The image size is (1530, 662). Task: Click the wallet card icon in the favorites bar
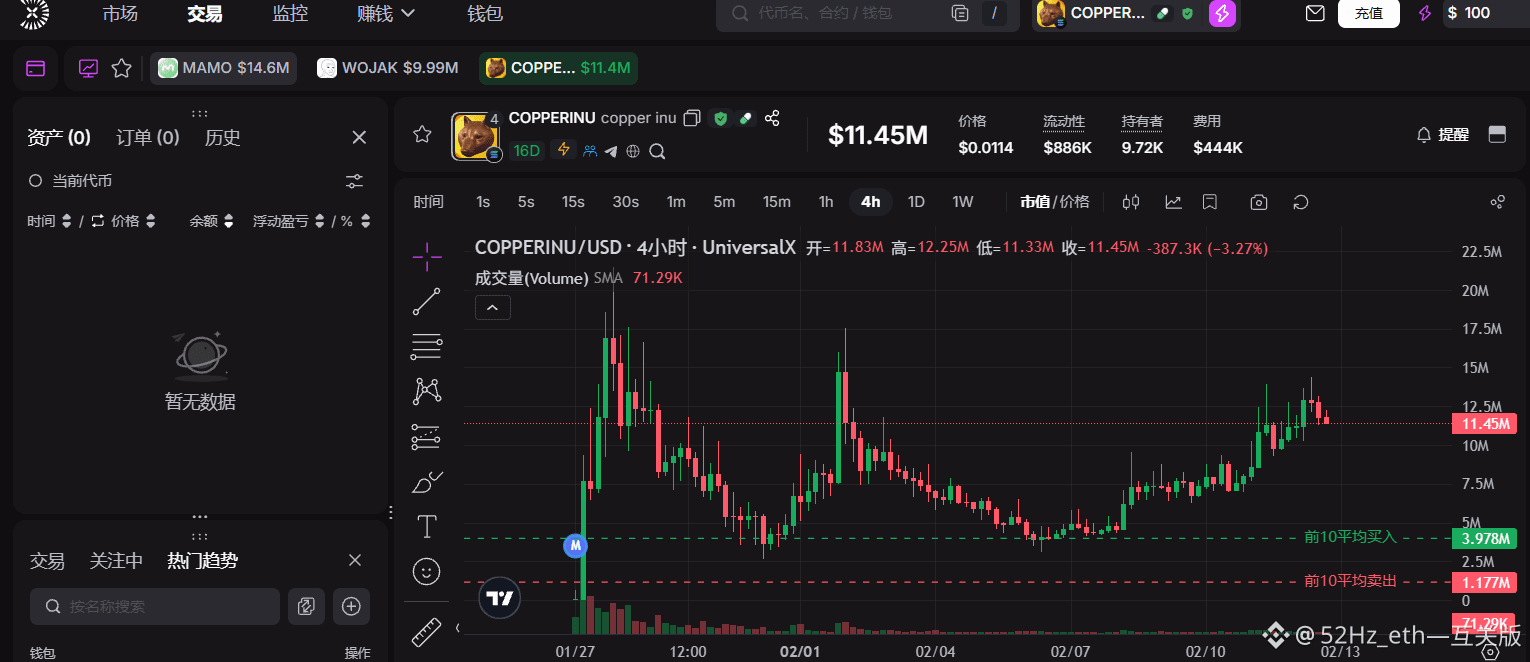pyautogui.click(x=35, y=69)
